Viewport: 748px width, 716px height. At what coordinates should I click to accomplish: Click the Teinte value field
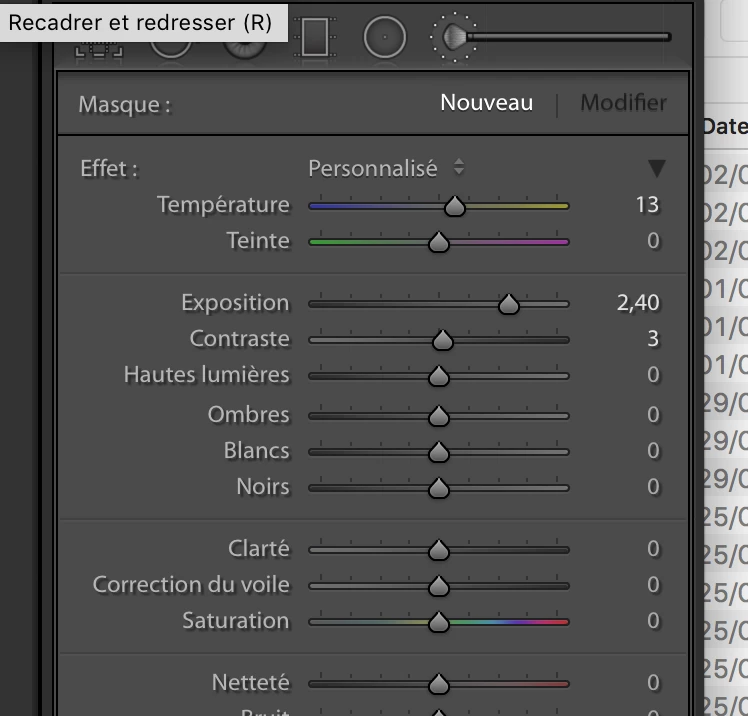[x=654, y=241]
